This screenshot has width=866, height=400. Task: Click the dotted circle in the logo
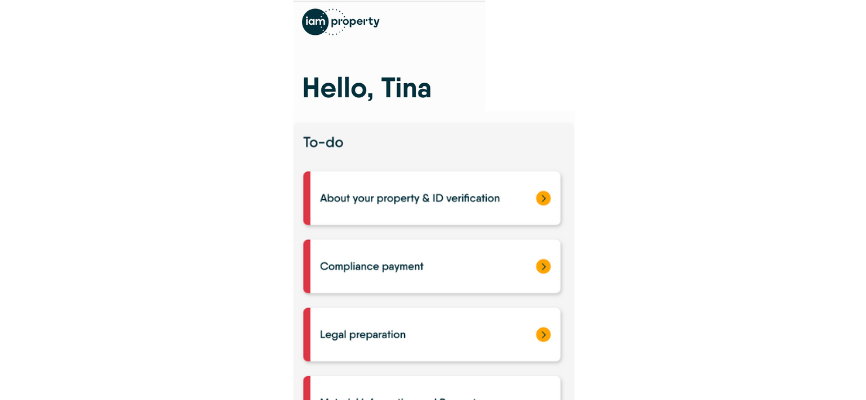pyautogui.click(x=333, y=22)
